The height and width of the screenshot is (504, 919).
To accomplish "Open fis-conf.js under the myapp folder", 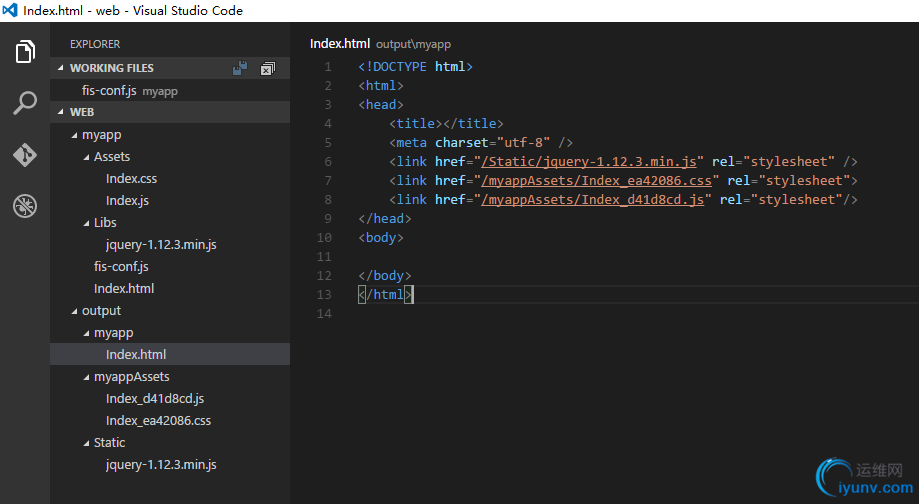I will click(121, 267).
